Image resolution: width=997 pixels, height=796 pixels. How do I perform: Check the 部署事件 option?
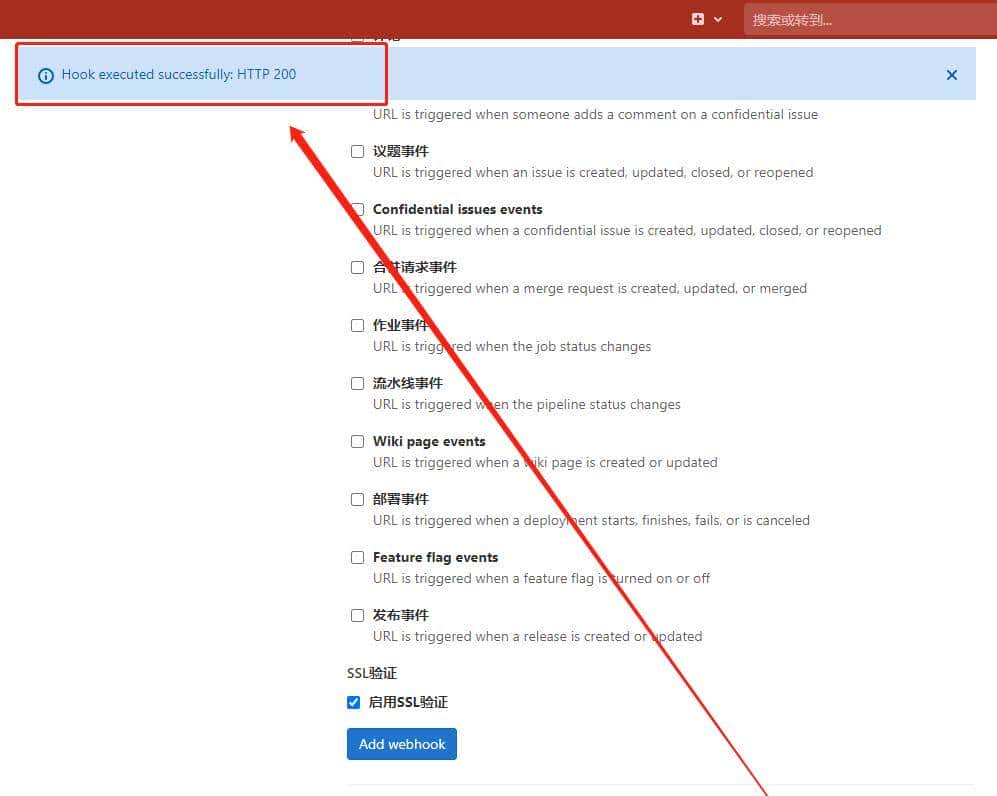click(357, 499)
